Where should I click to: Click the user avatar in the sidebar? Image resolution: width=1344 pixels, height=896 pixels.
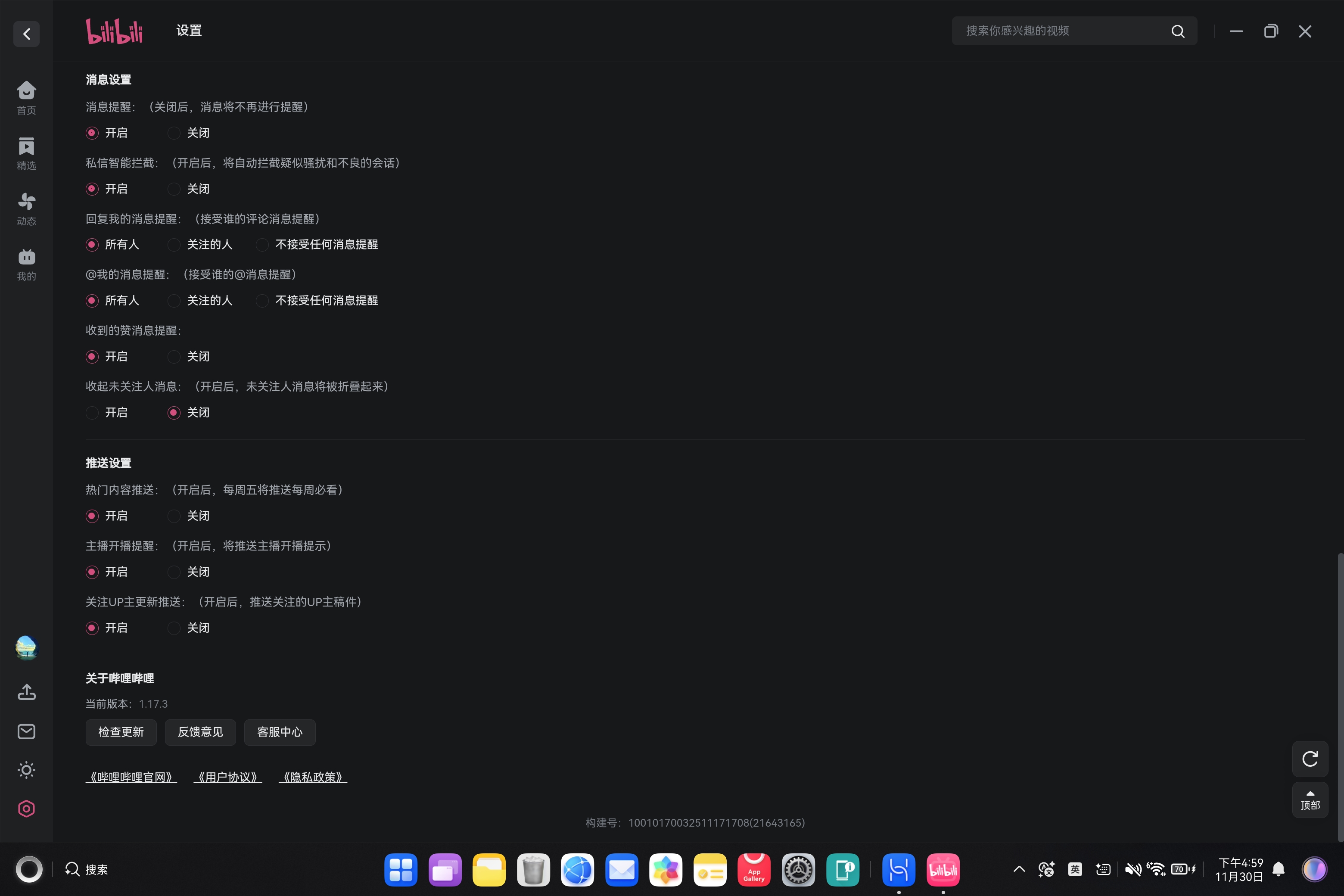point(26,647)
